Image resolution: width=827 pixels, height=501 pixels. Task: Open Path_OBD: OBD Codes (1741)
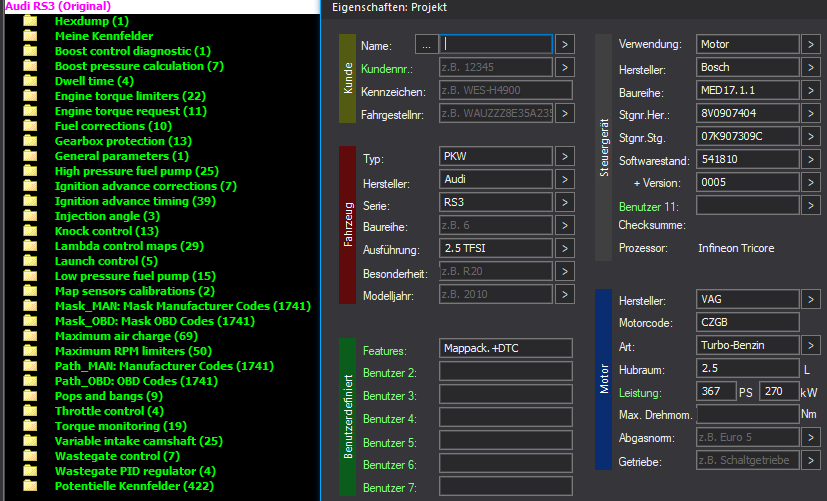coord(136,381)
